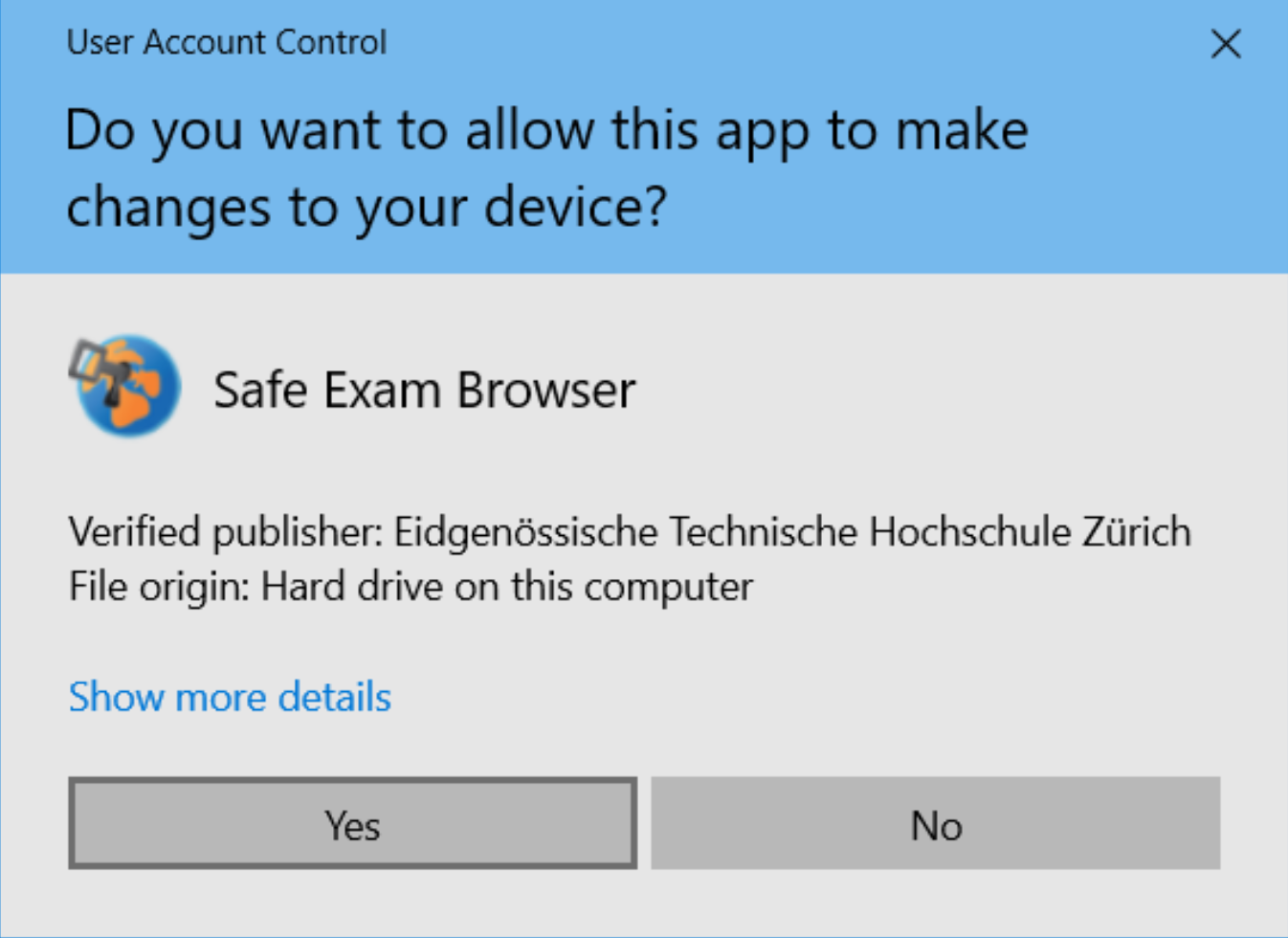
Task: Click the 'Hard drive on this computer' text
Action: pos(507,587)
